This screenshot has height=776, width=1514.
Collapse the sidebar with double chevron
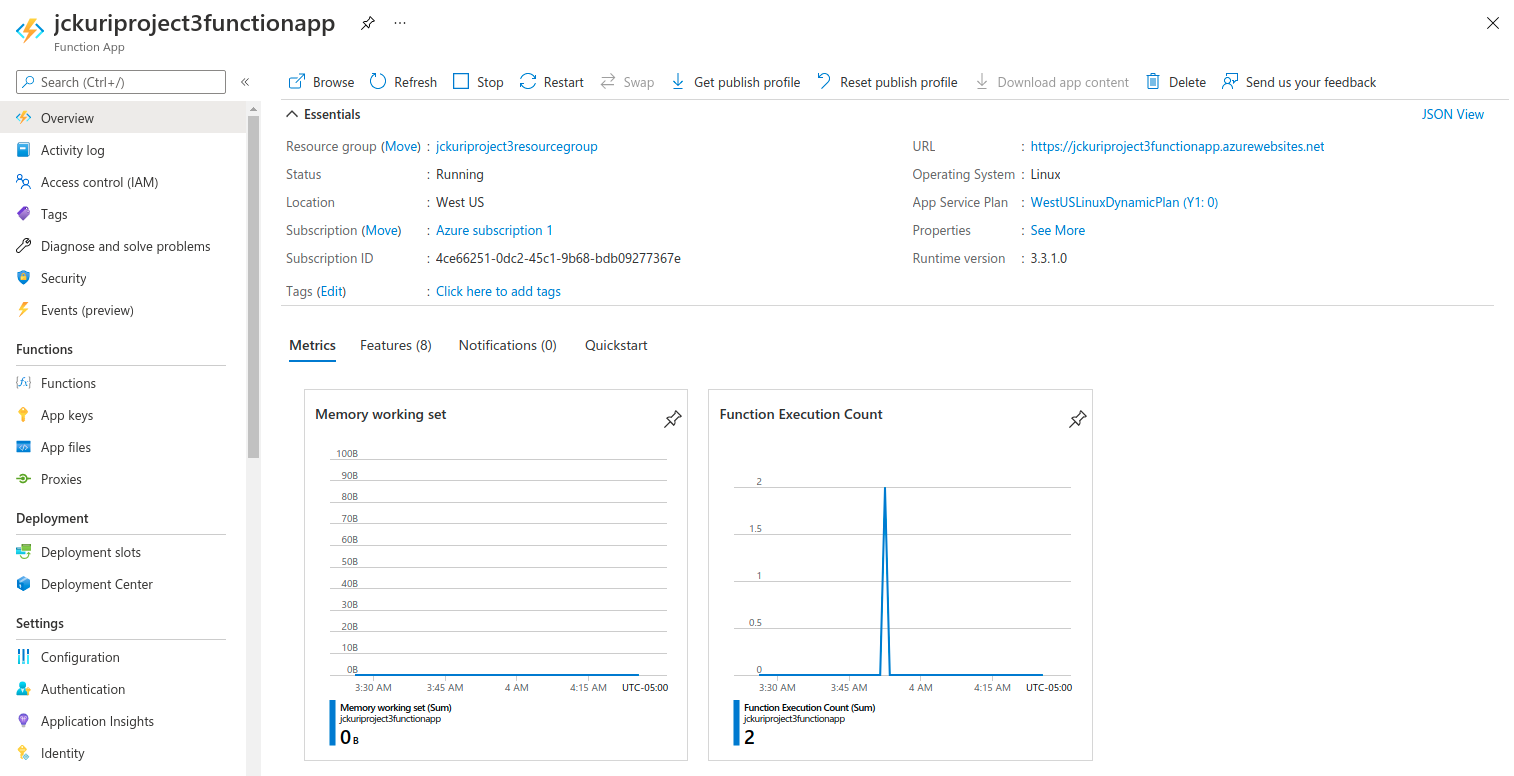[245, 82]
